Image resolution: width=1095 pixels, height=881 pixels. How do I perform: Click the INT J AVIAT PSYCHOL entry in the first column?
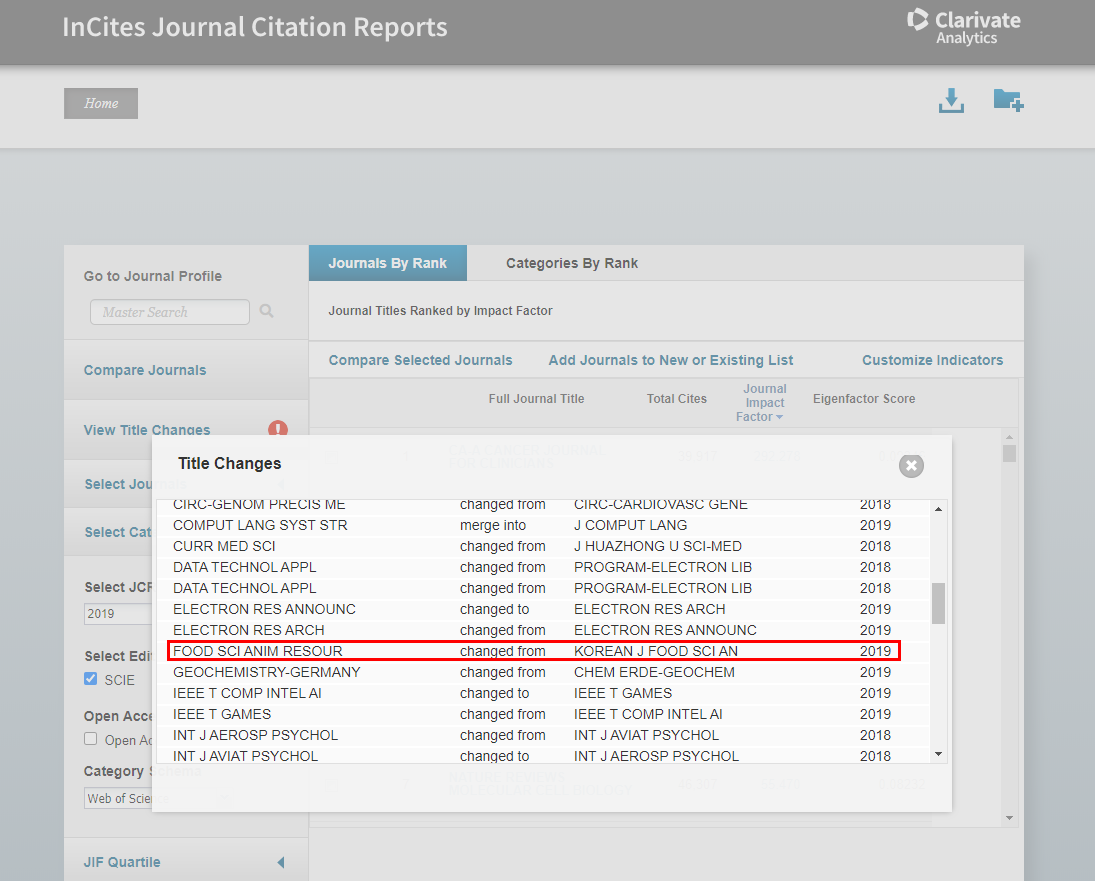tap(245, 755)
